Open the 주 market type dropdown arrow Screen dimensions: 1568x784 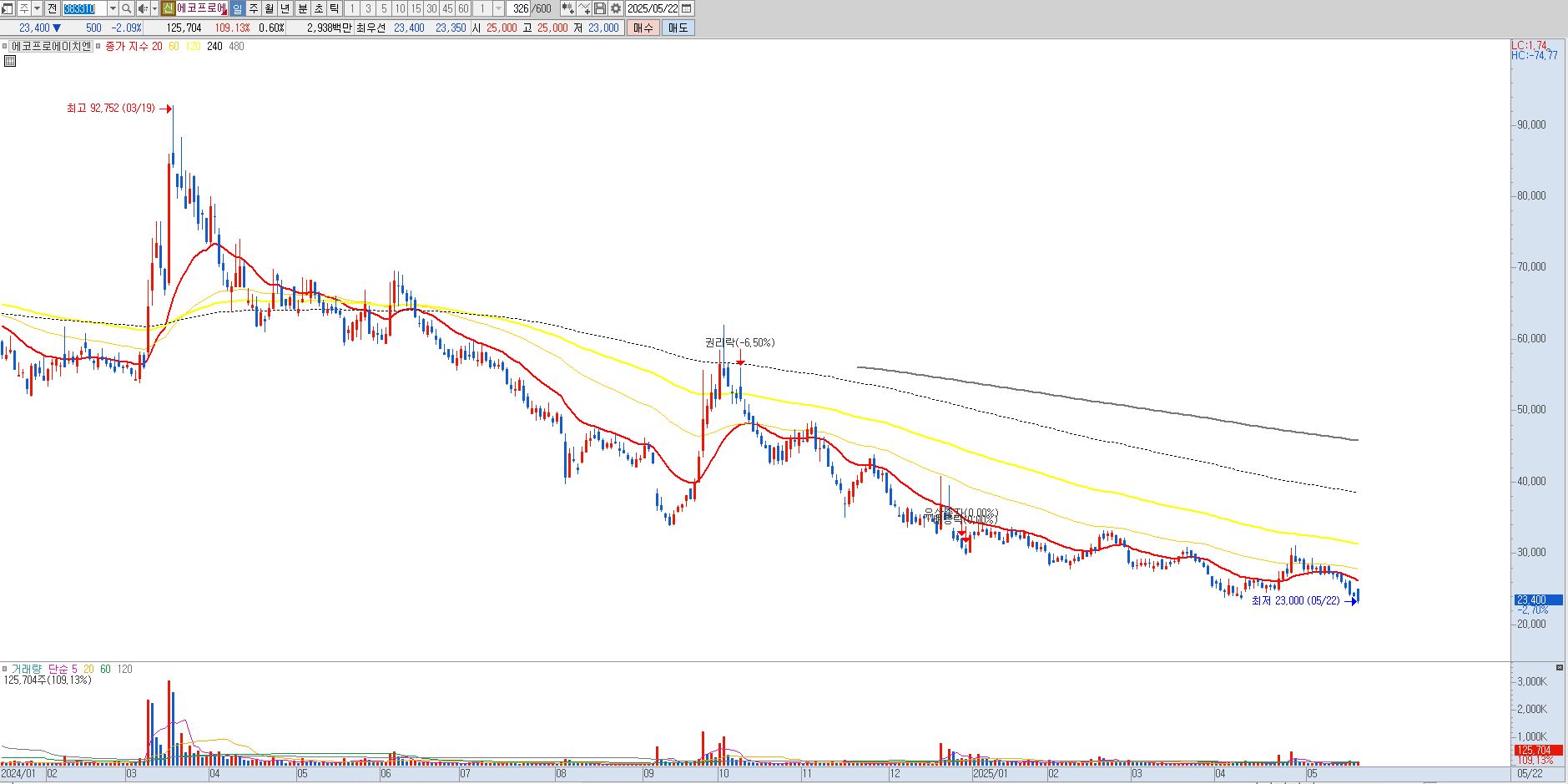tap(37, 8)
